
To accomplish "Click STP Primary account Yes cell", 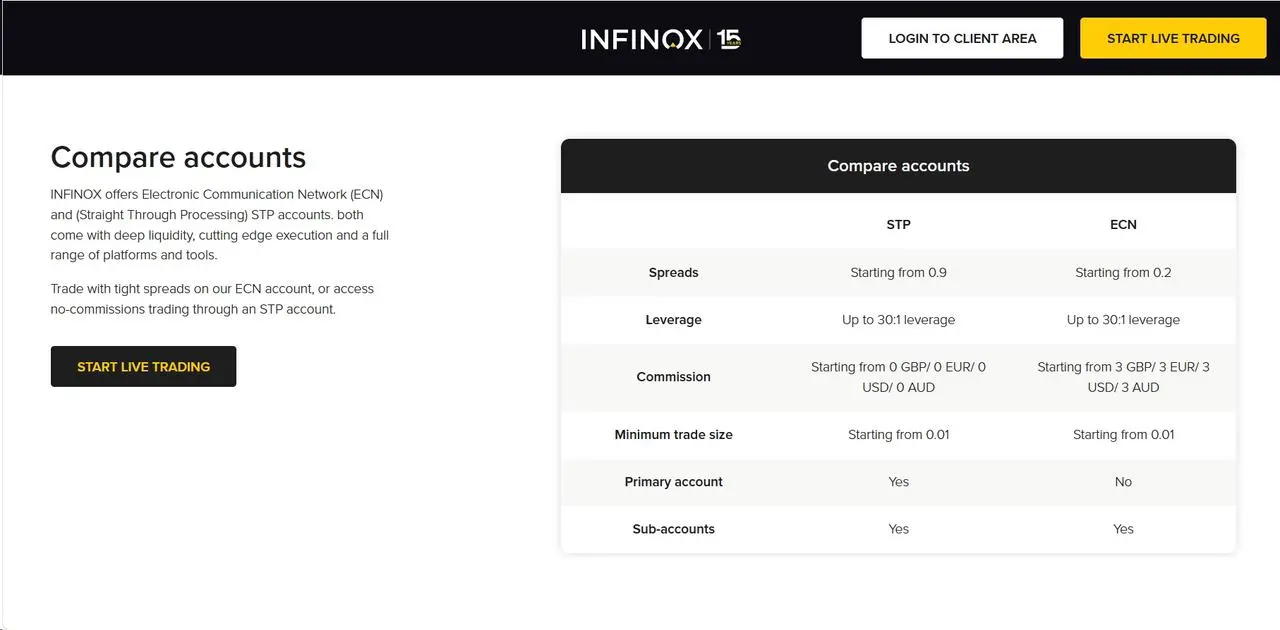I will point(898,481).
